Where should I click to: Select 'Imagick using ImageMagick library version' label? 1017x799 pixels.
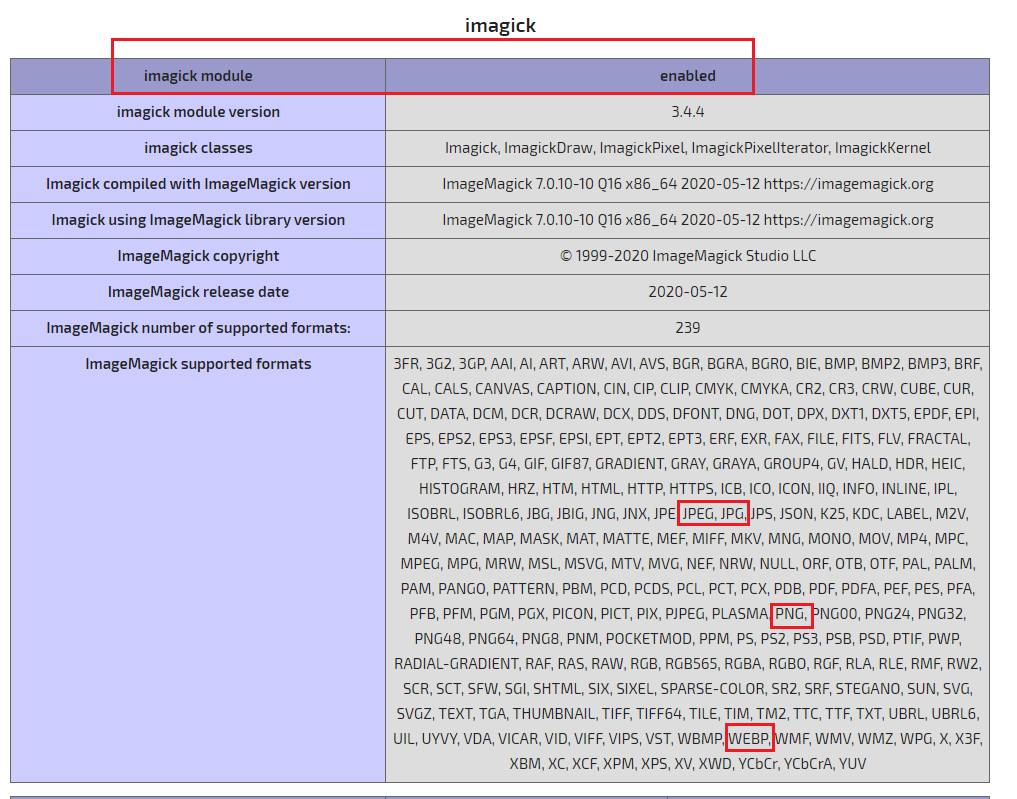[198, 220]
